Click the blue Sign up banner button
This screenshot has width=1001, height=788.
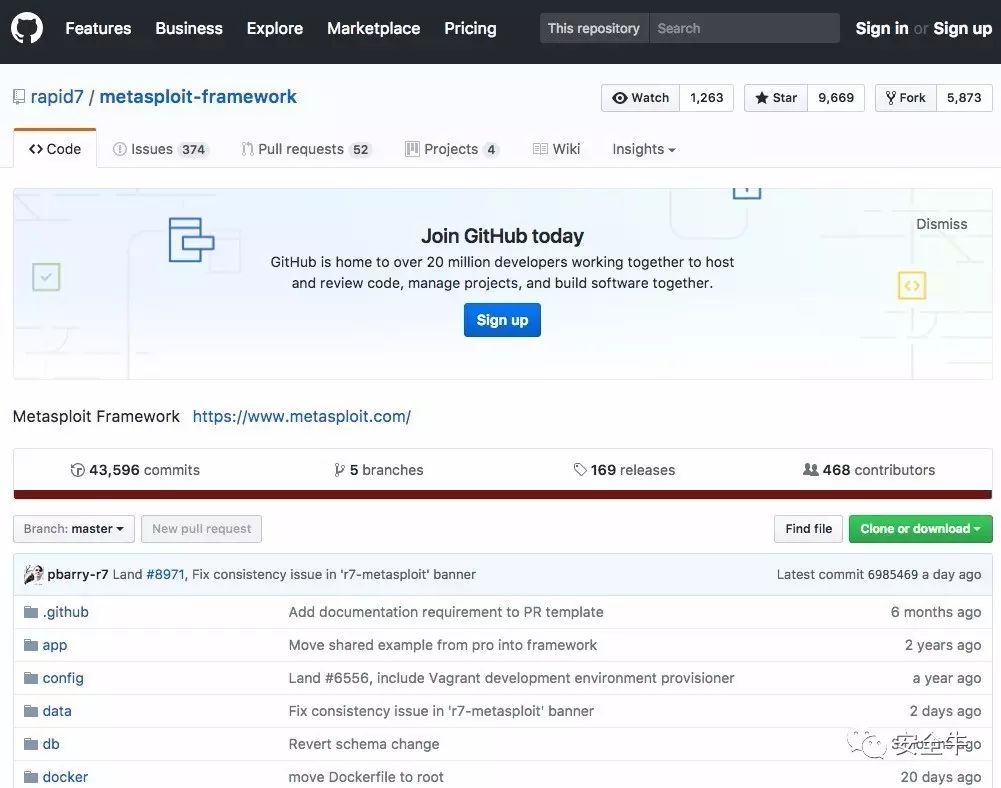pyautogui.click(x=502, y=320)
